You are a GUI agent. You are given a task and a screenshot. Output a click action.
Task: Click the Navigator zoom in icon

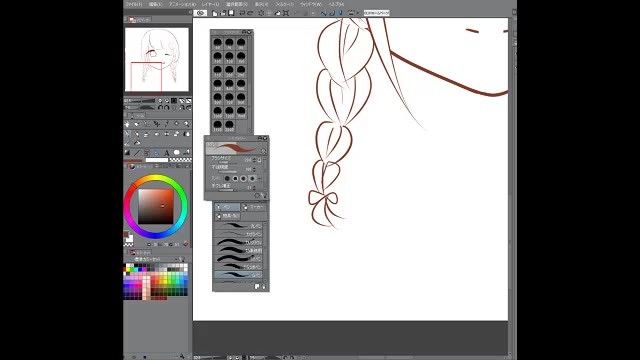pyautogui.click(x=167, y=100)
